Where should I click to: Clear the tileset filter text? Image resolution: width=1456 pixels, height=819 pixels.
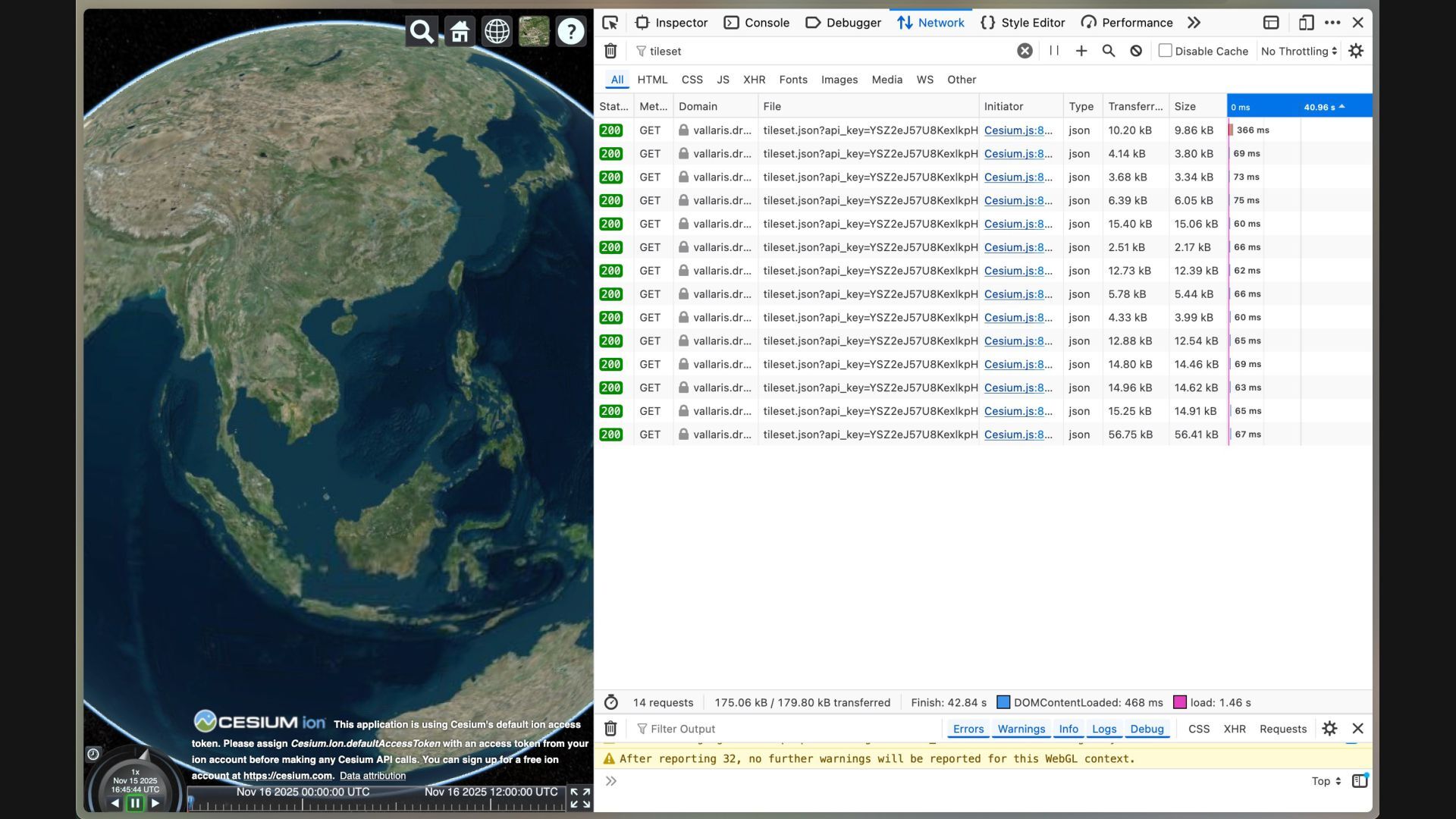pyautogui.click(x=1025, y=51)
